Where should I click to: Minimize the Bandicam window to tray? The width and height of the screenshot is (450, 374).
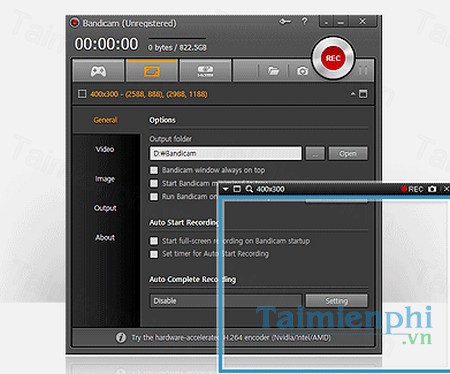click(x=326, y=22)
